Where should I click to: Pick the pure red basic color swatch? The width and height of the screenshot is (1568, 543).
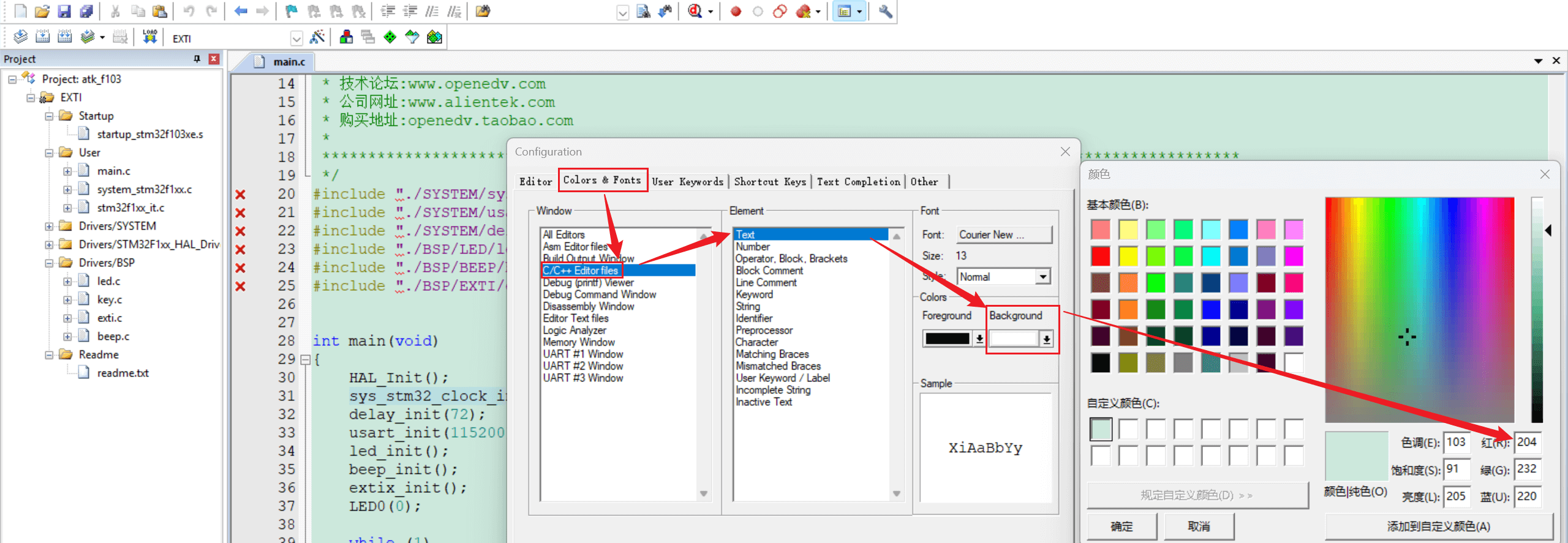pos(1100,256)
